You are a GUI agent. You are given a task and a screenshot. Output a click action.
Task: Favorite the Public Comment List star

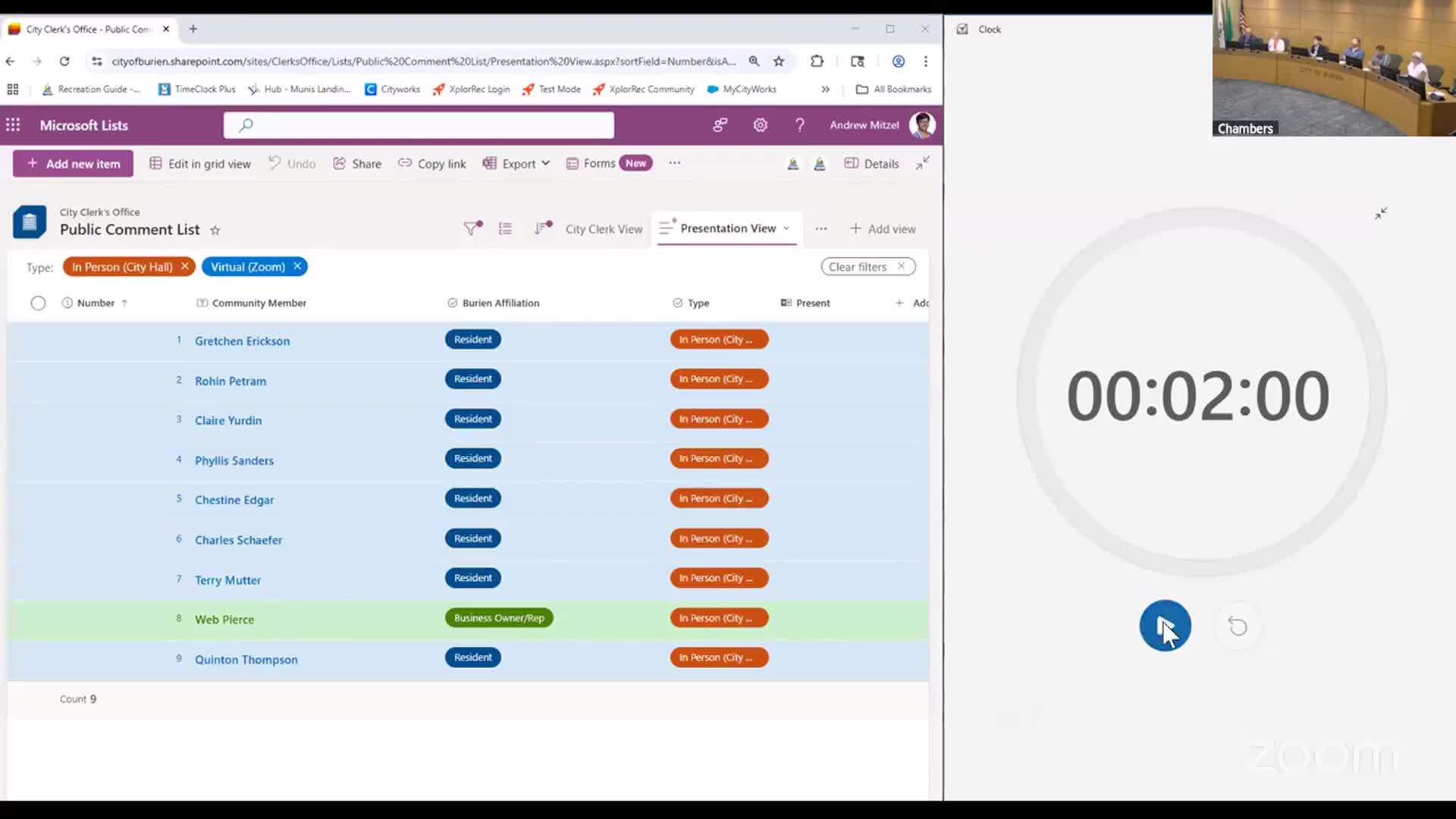(215, 231)
